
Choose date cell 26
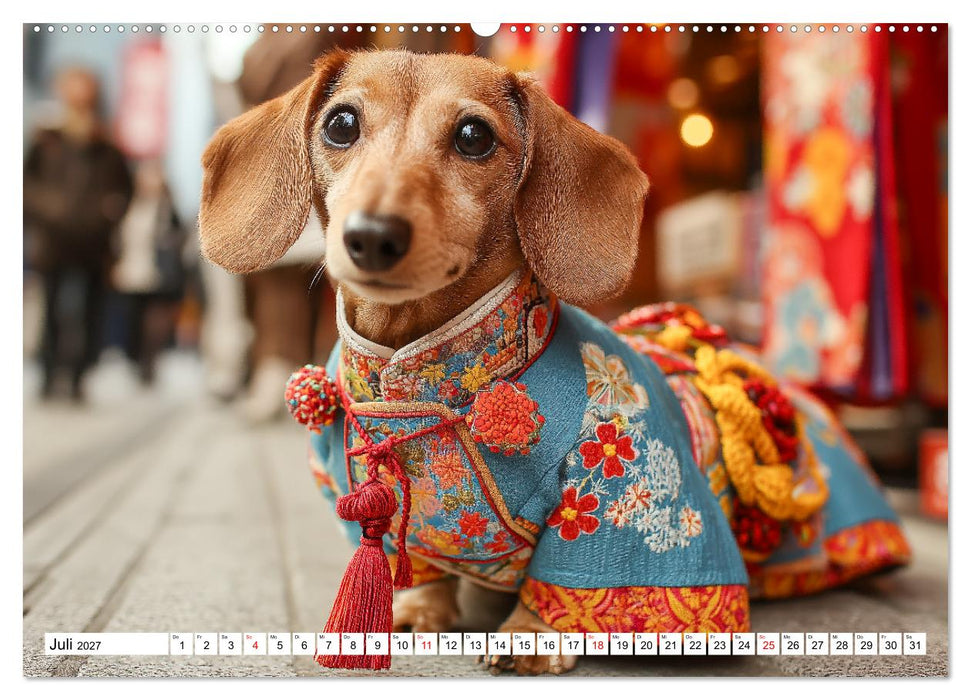click(x=793, y=644)
